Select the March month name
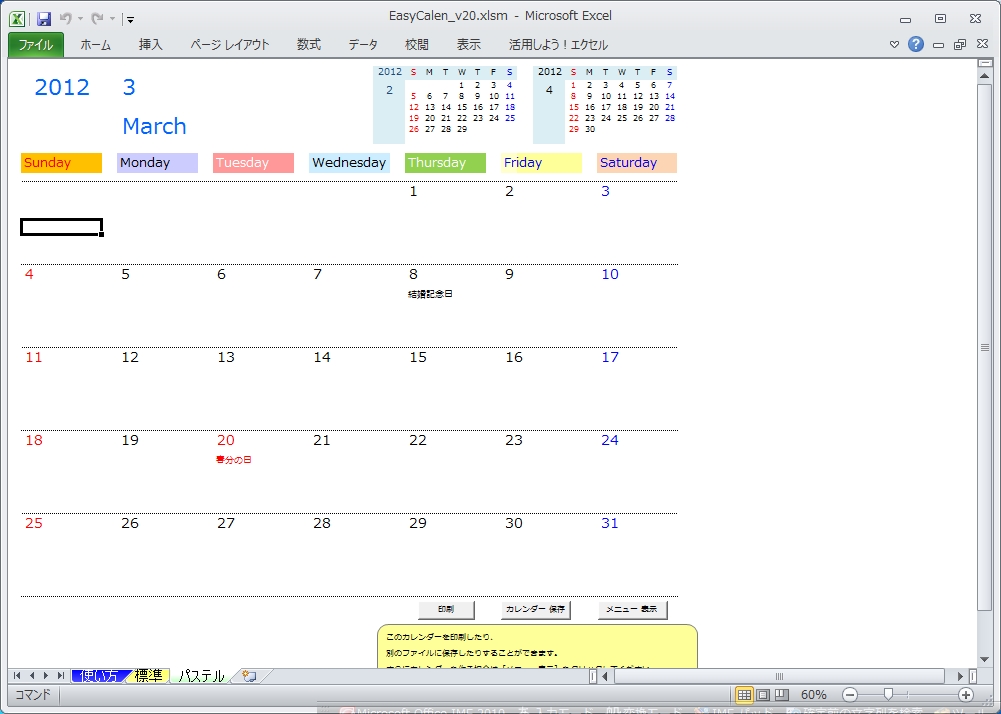Screen dimensions: 1001x714 tap(154, 126)
